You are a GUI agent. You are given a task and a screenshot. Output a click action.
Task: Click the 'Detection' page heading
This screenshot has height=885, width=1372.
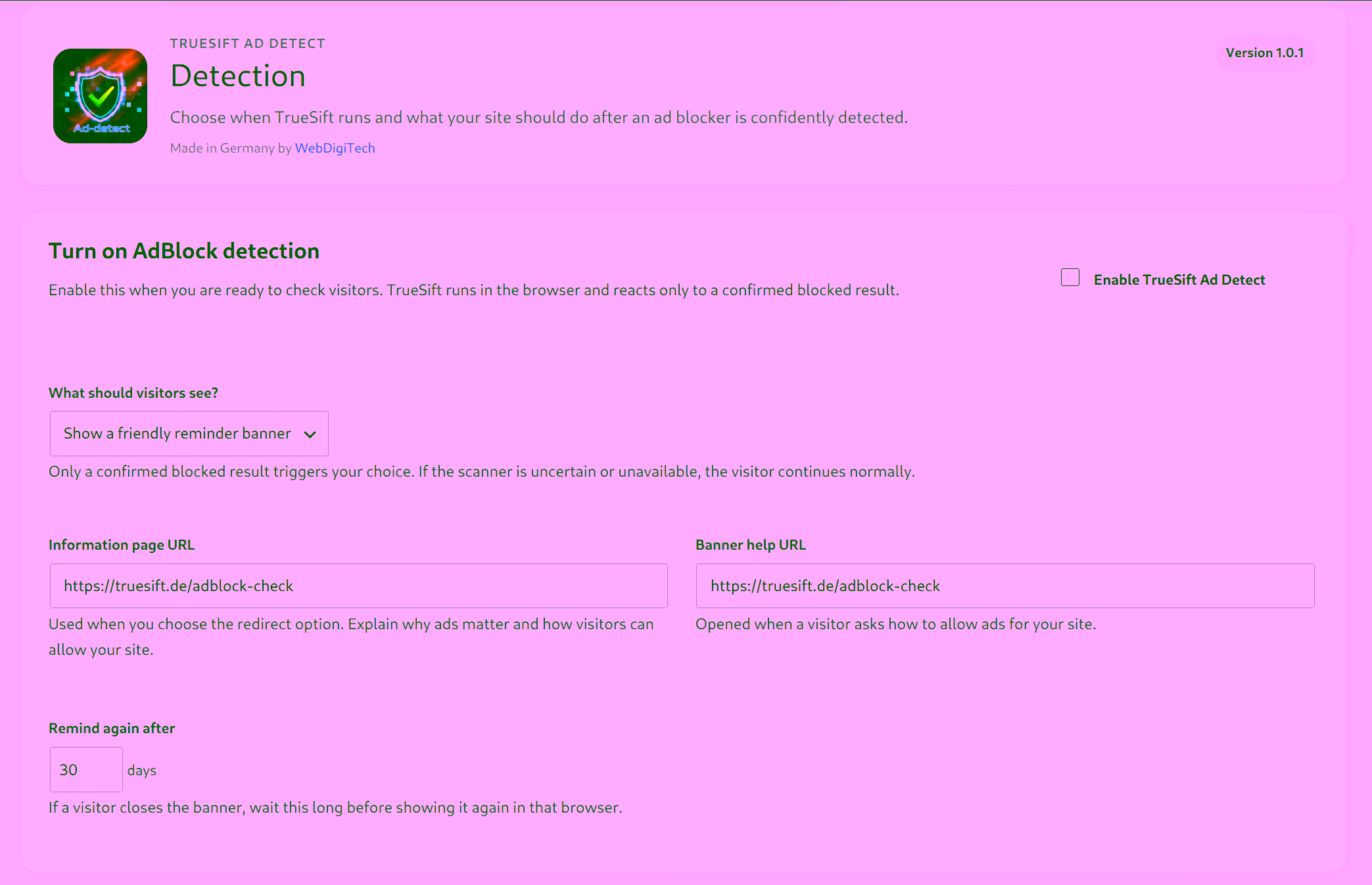tap(238, 76)
